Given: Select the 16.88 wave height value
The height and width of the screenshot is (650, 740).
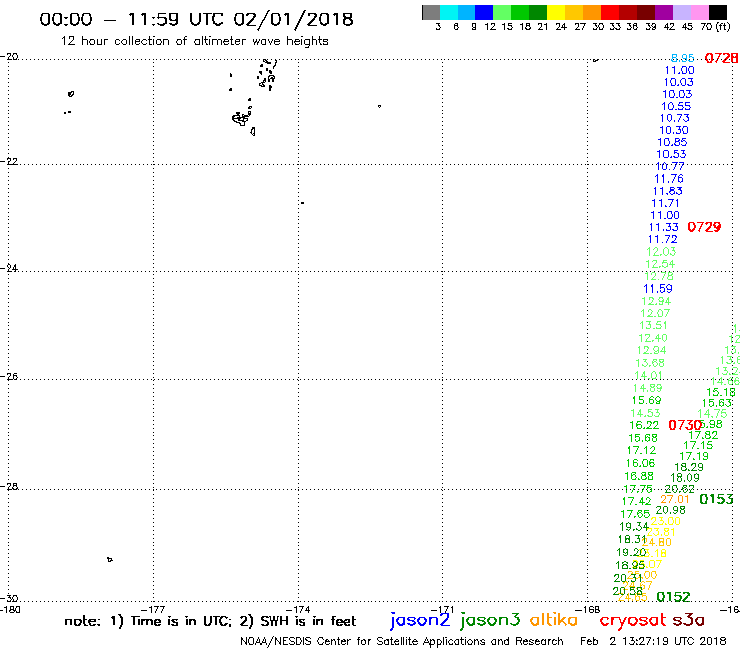Looking at the screenshot, I should coord(639,476).
